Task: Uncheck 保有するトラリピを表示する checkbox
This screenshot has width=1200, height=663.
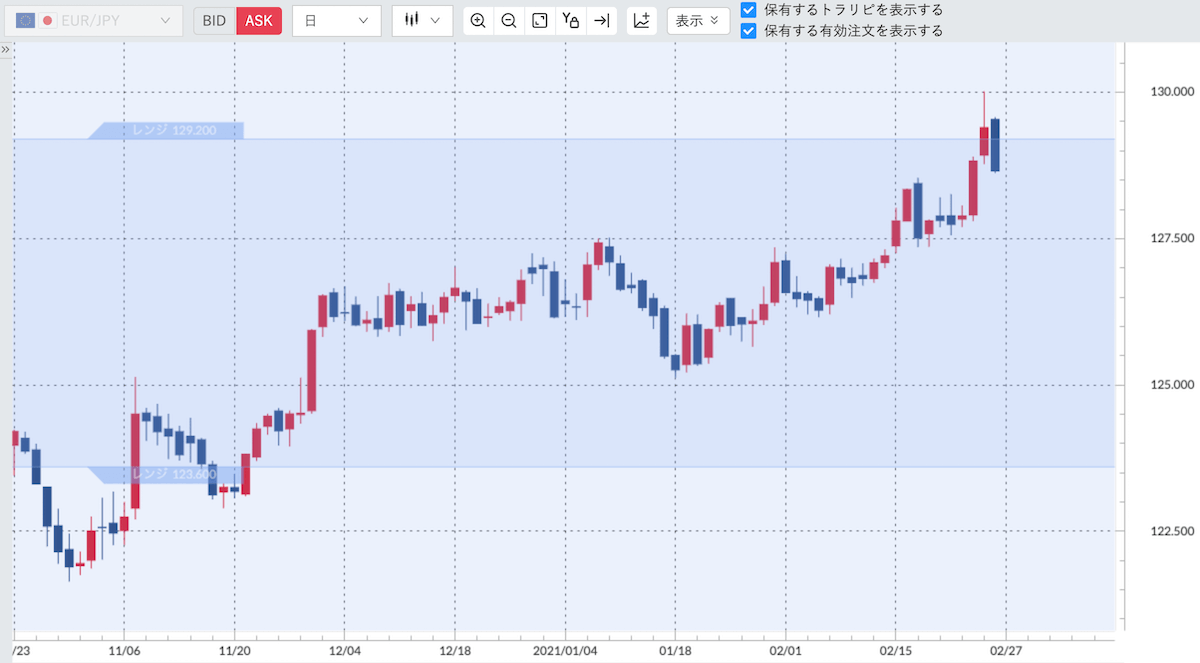Action: pos(748,9)
